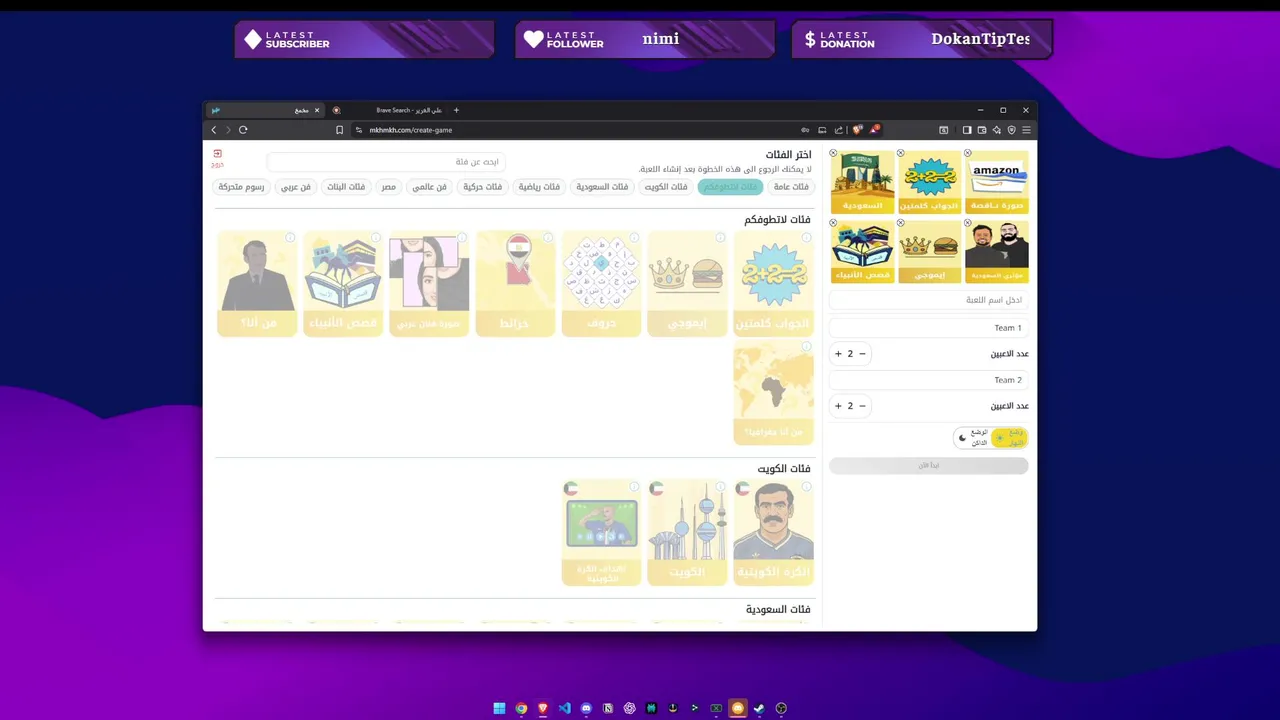The height and width of the screenshot is (720, 1280).
Task: Switch to light mode (وضع النهار)
Action: 1009,438
